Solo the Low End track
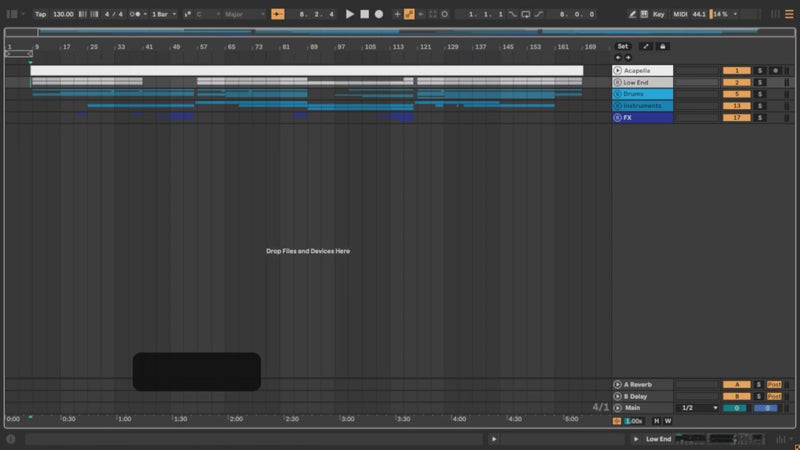800x450 pixels. click(x=760, y=82)
